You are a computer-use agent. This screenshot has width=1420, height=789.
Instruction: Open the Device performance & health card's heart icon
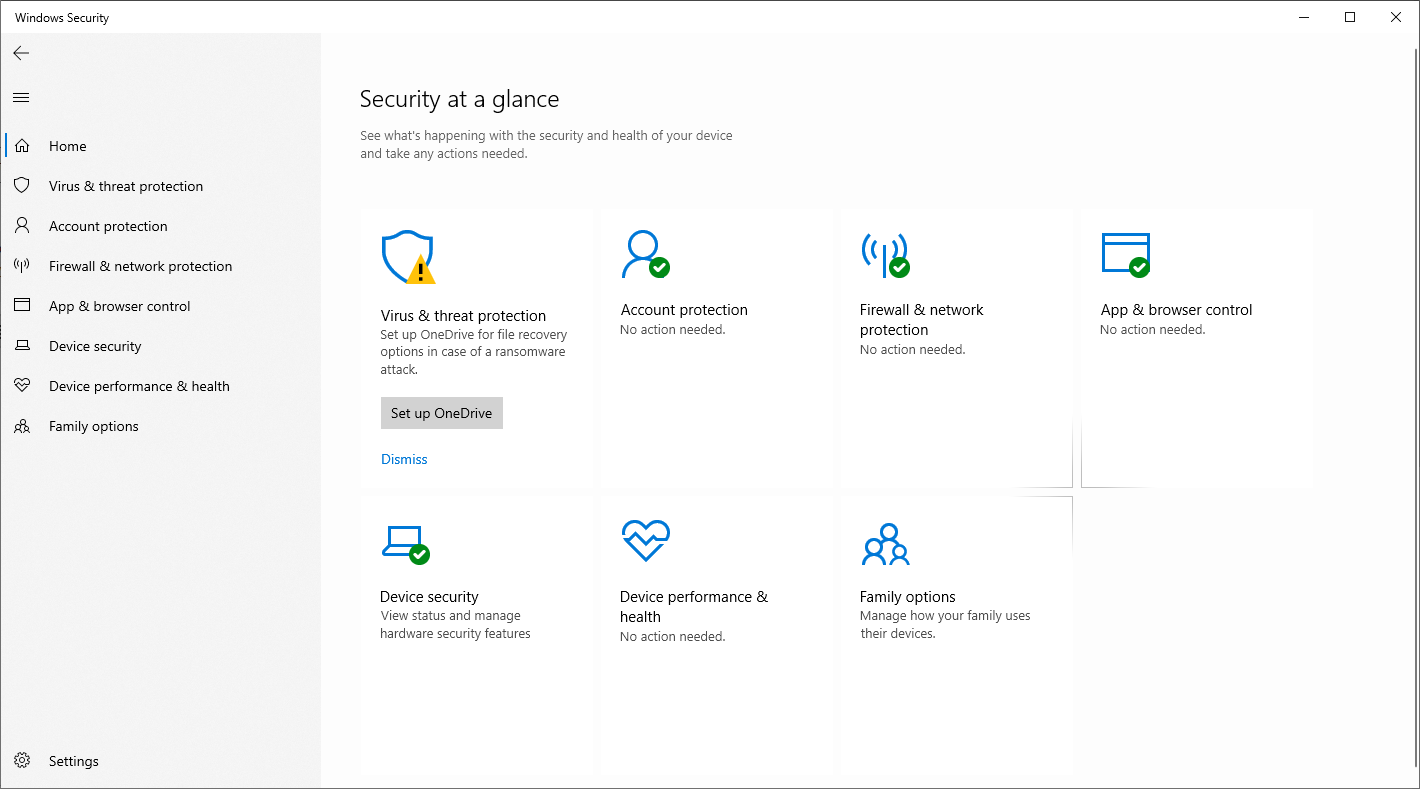[646, 541]
